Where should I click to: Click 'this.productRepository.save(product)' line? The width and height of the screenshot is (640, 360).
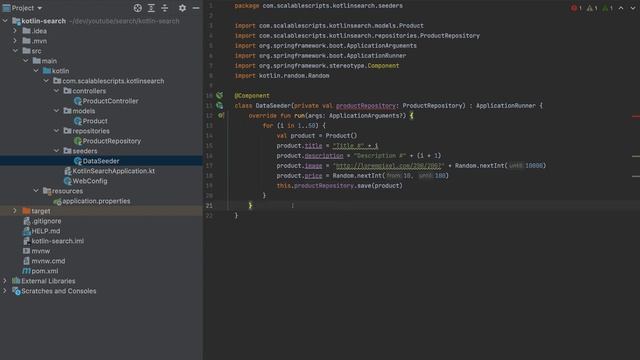(340, 186)
